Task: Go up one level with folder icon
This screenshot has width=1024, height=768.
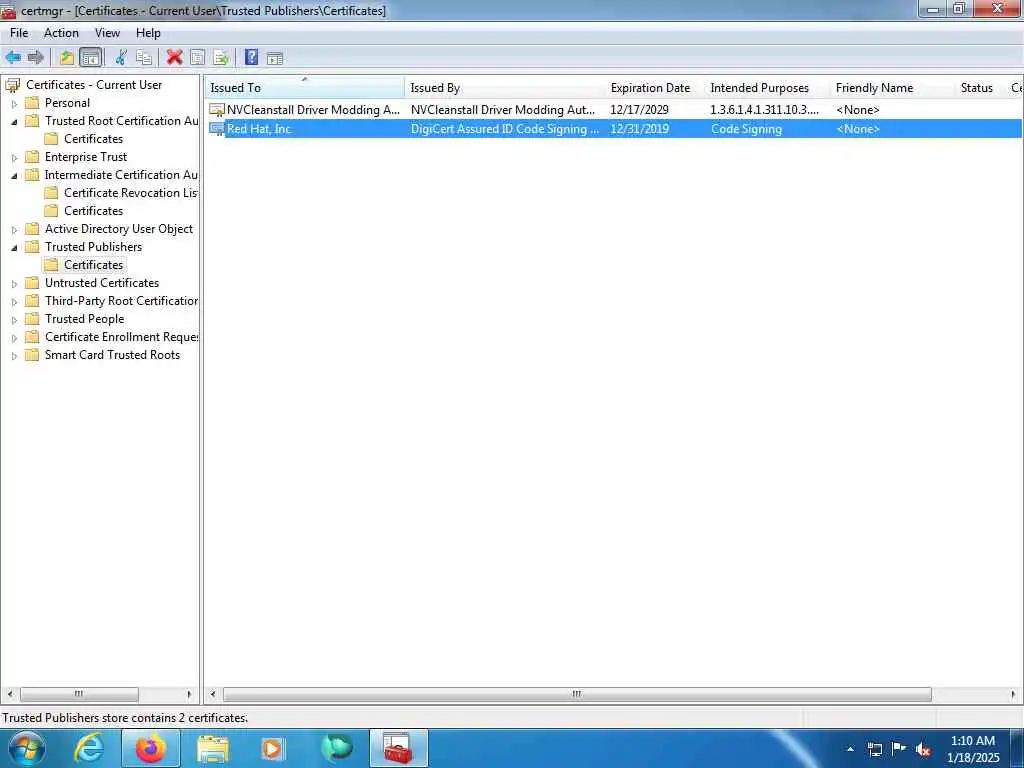Action: 67,57
